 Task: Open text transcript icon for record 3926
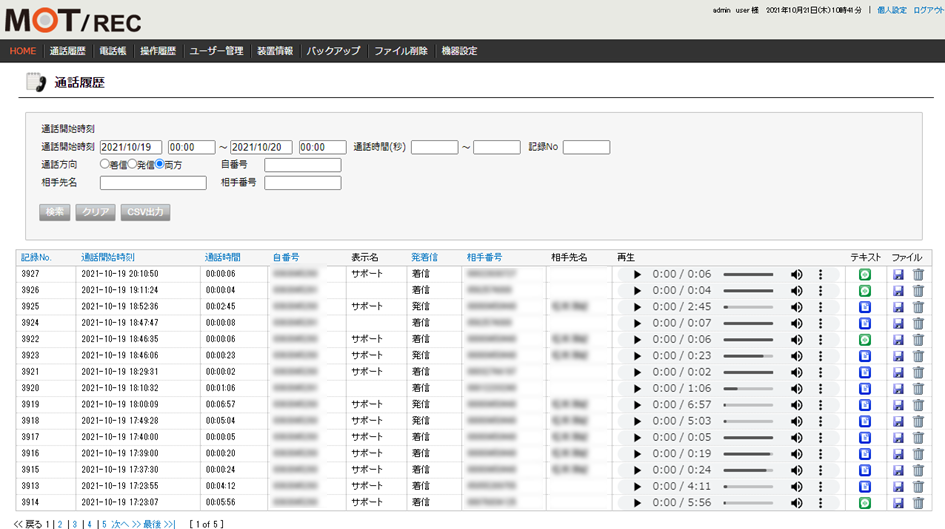point(865,290)
